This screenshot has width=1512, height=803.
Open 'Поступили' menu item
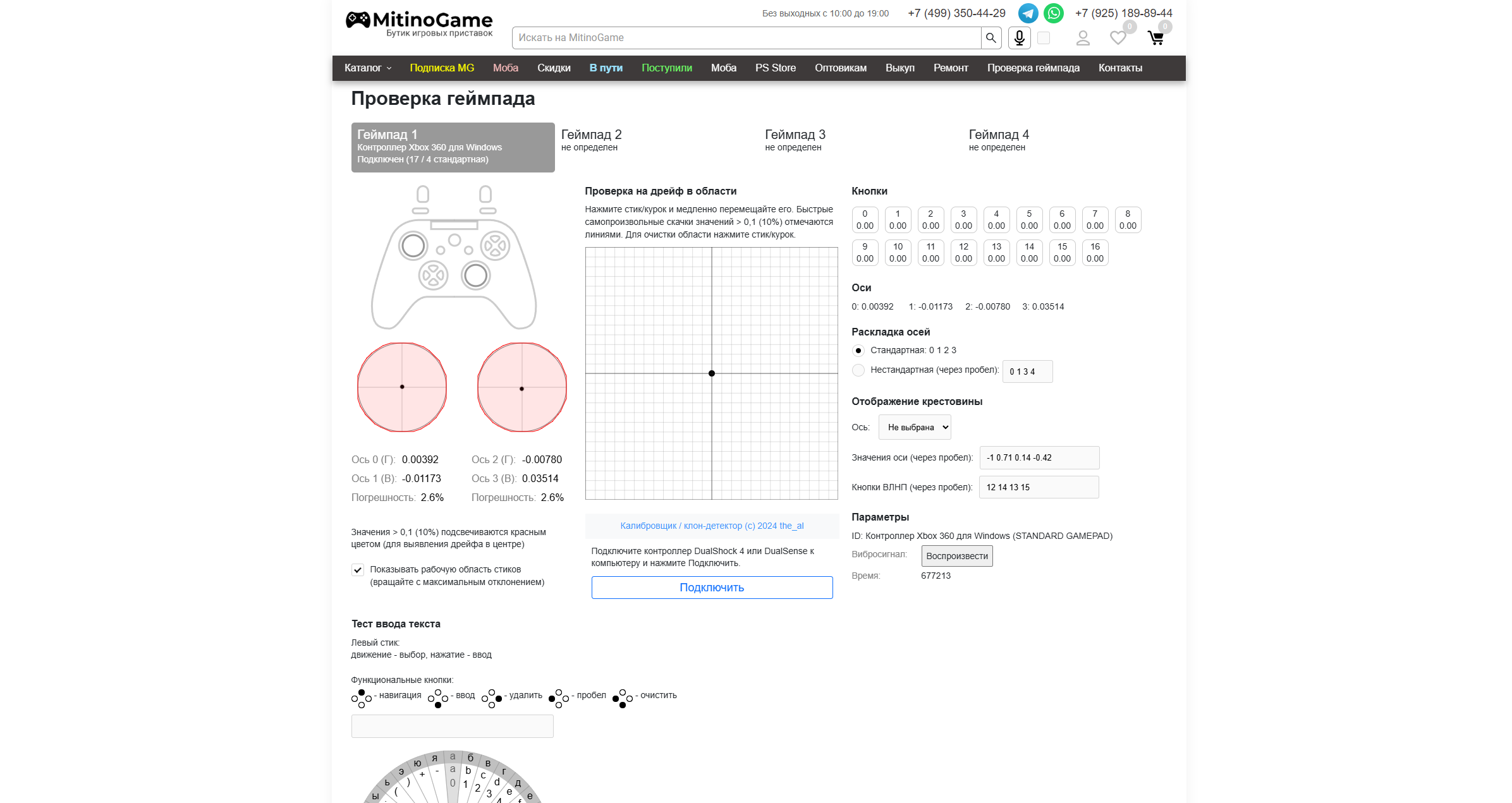point(667,68)
